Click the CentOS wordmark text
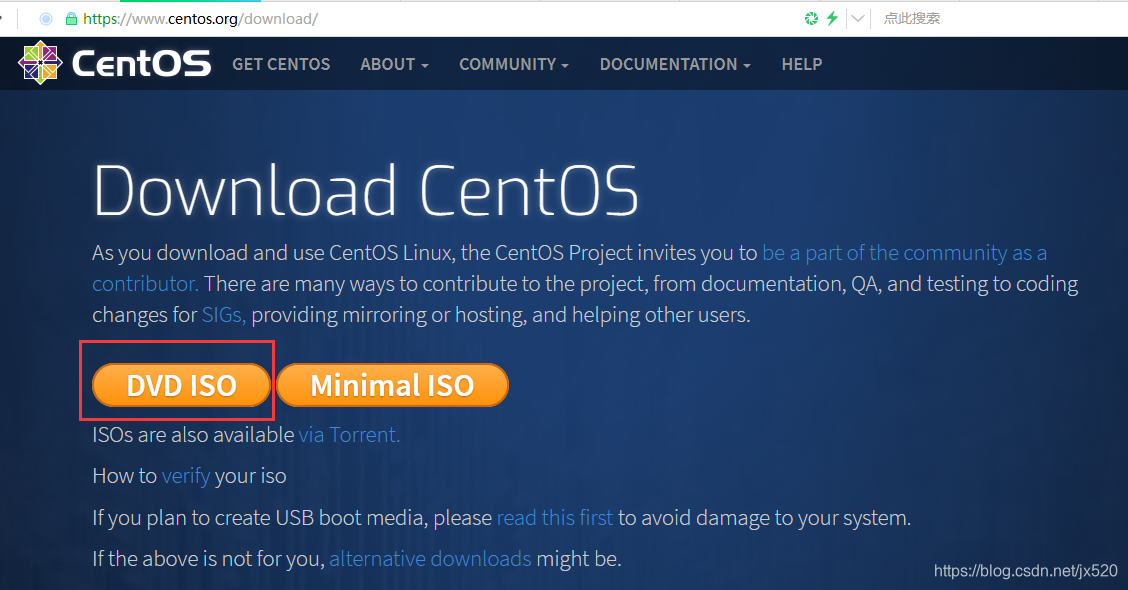Screen dimensions: 1128x590 coord(142,63)
